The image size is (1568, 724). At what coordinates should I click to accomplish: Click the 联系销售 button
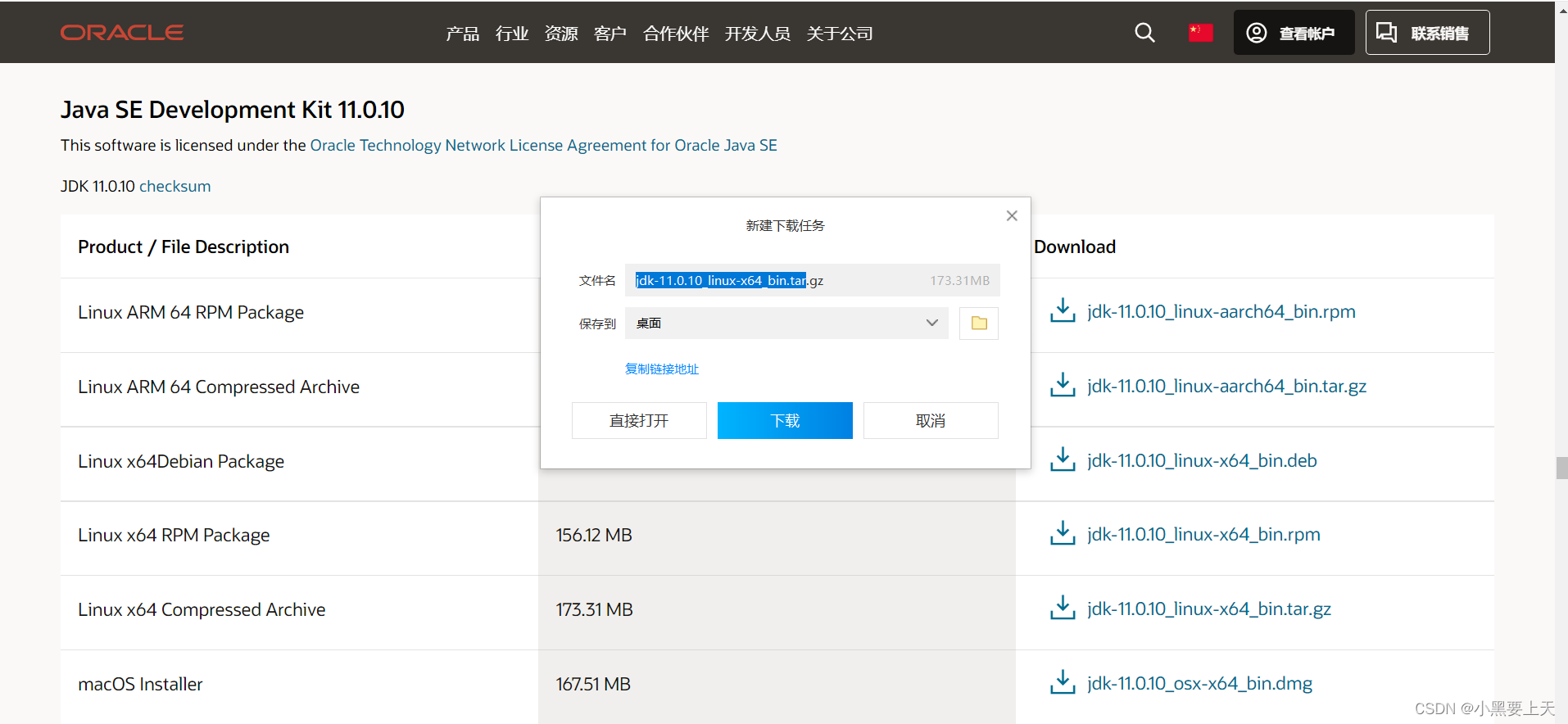point(1427,33)
